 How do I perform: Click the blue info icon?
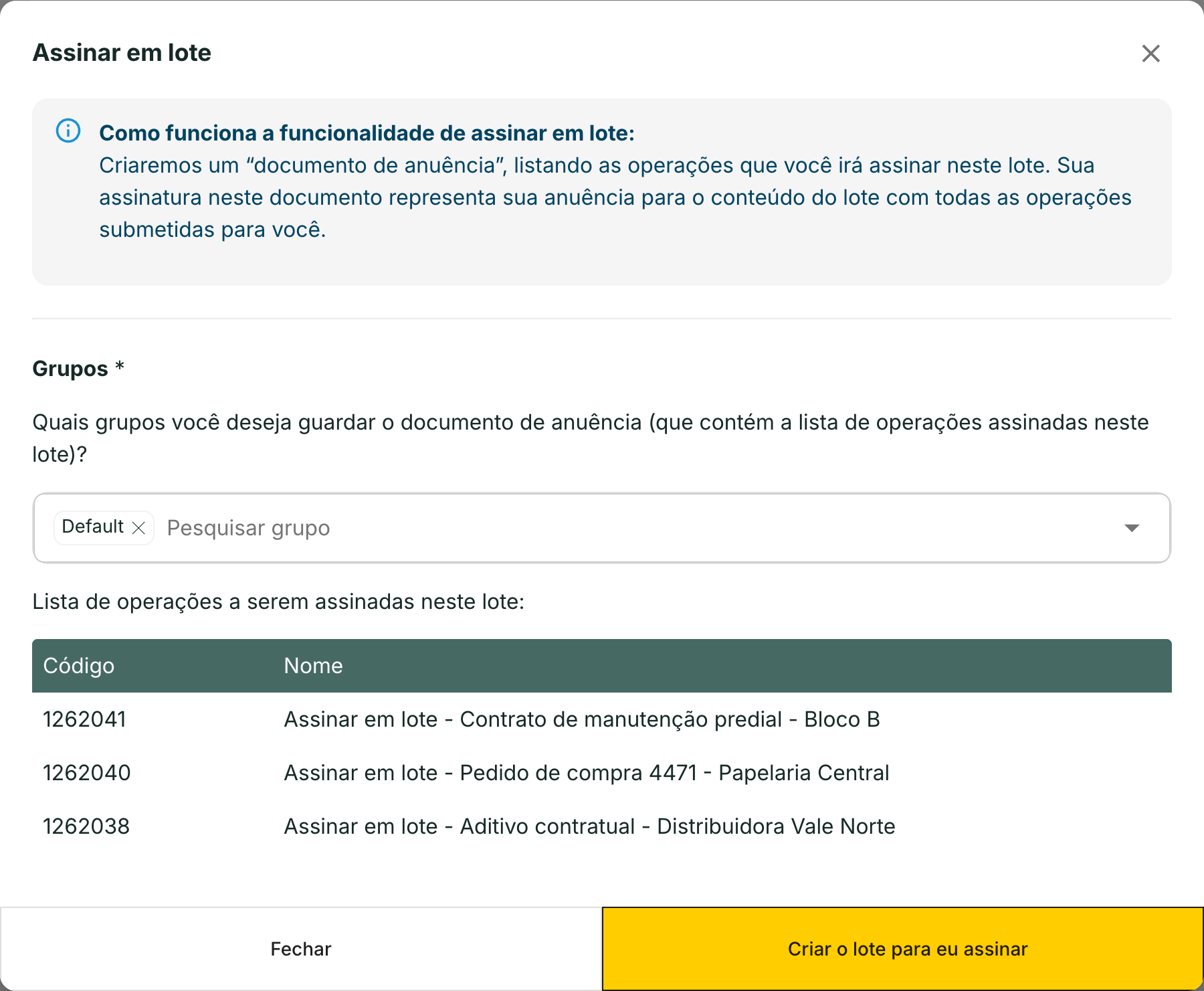(x=68, y=130)
